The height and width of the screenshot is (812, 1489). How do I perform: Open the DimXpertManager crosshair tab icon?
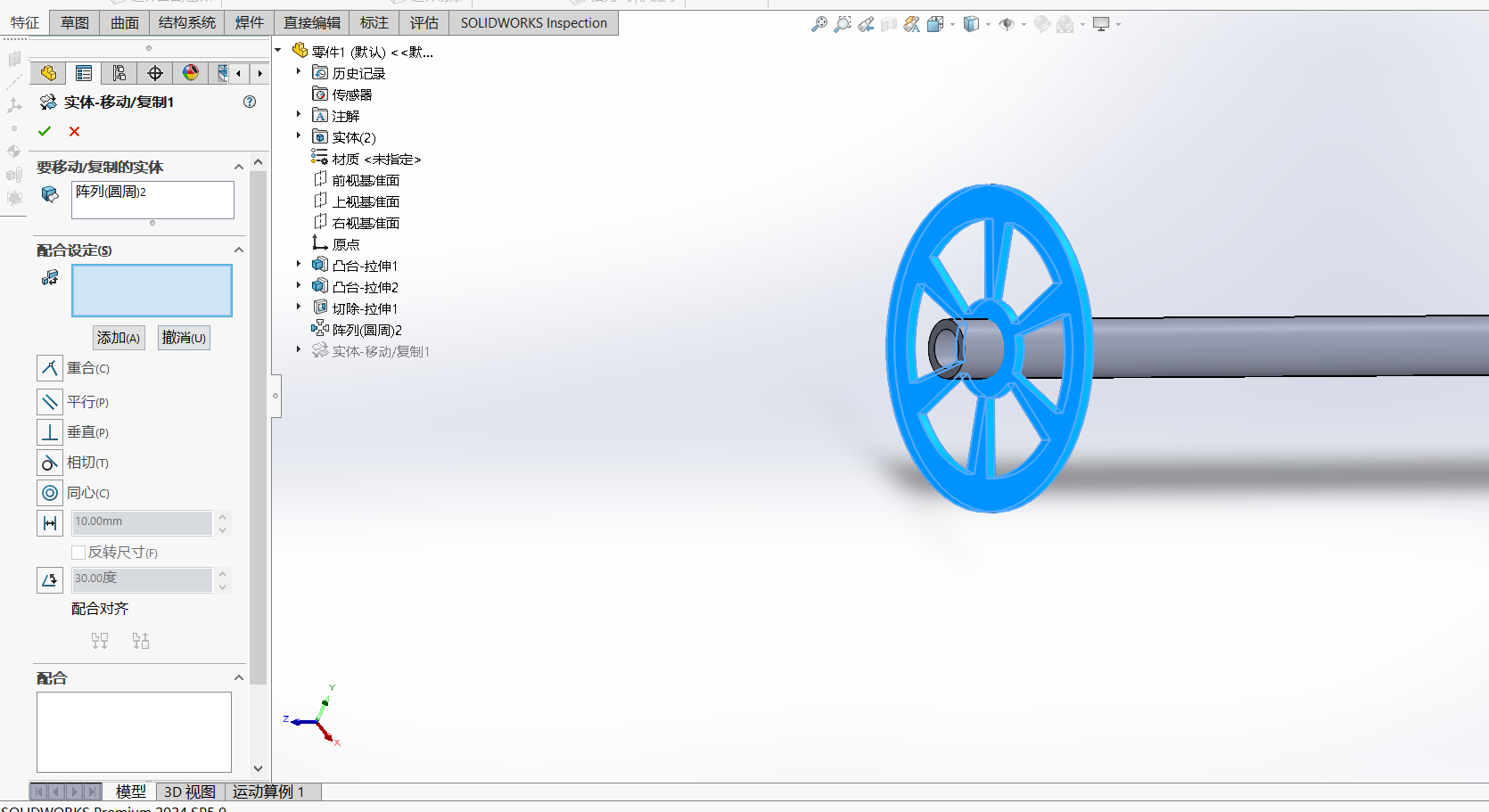click(155, 73)
